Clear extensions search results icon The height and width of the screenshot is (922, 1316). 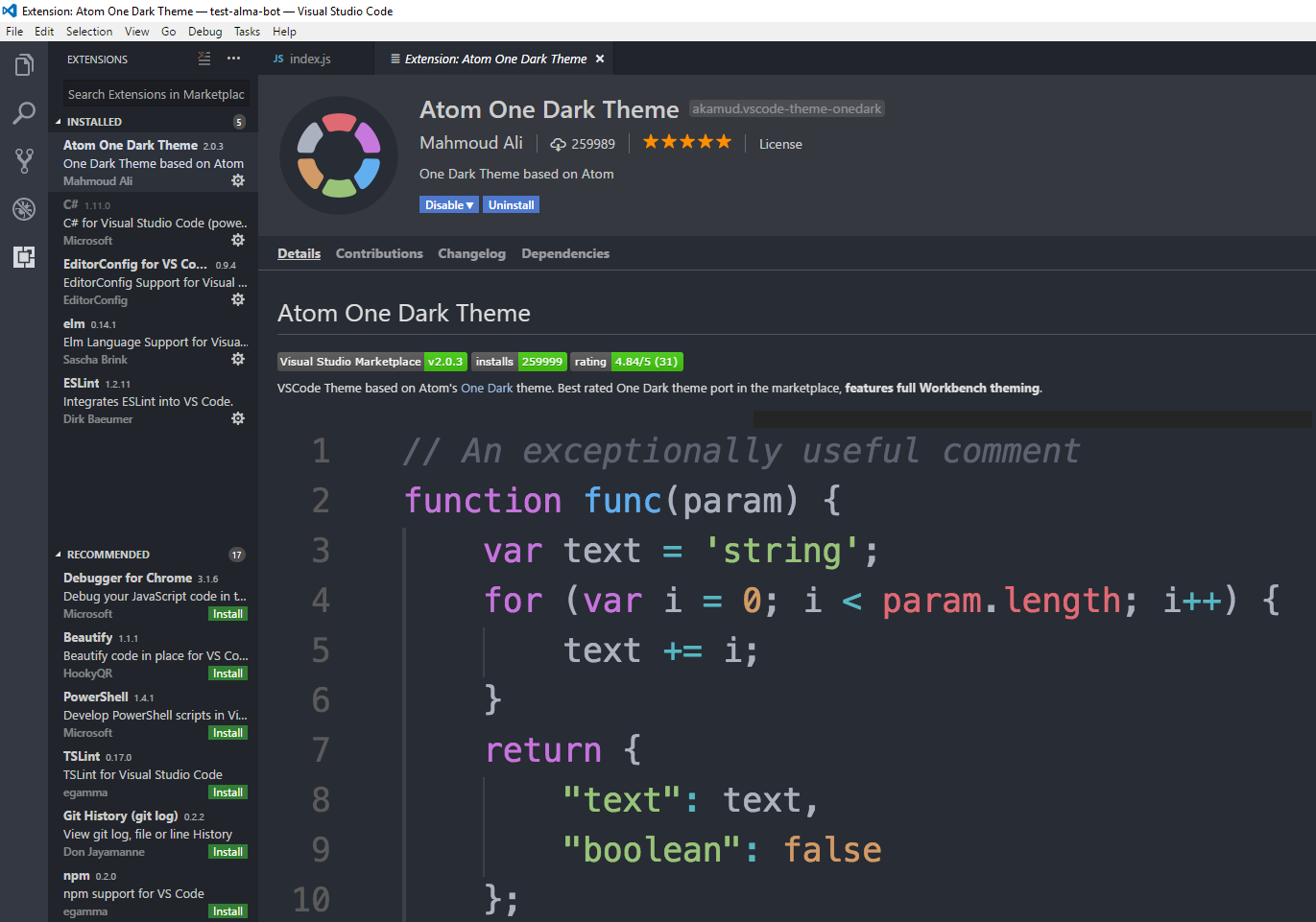click(x=204, y=59)
